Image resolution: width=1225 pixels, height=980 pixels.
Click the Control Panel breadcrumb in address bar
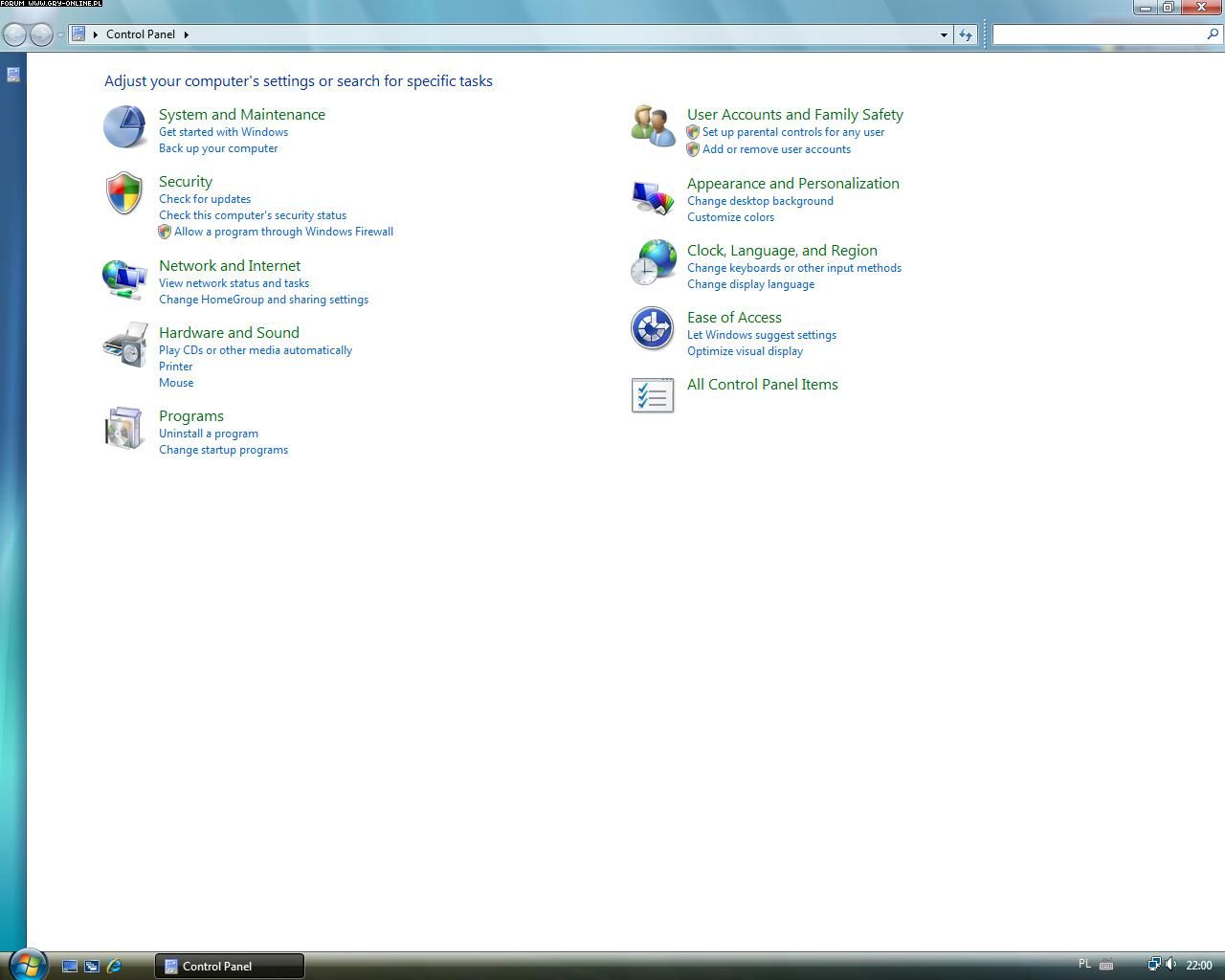(x=141, y=34)
